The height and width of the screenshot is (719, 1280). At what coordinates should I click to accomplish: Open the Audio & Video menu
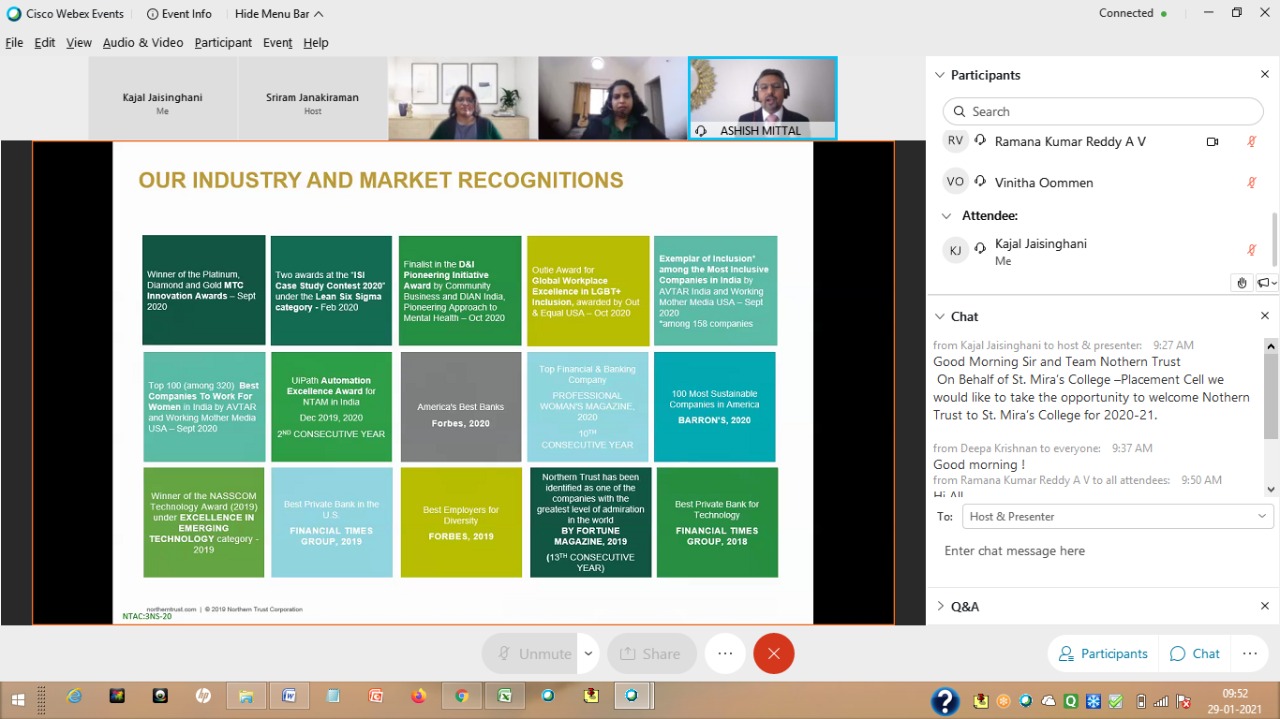tap(142, 43)
